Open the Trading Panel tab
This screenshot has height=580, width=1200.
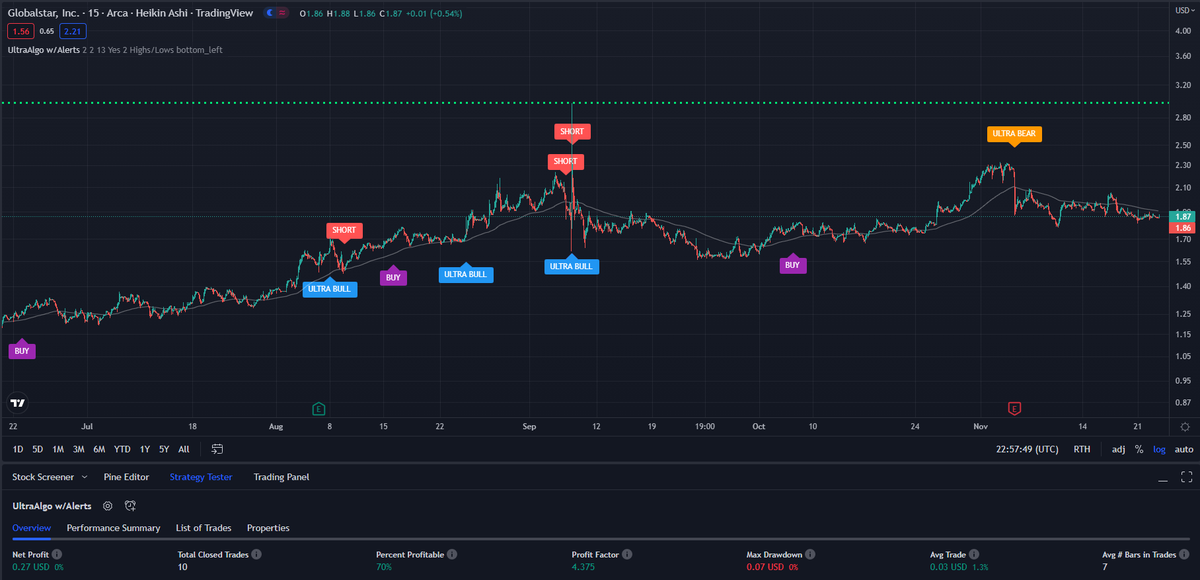(x=281, y=477)
